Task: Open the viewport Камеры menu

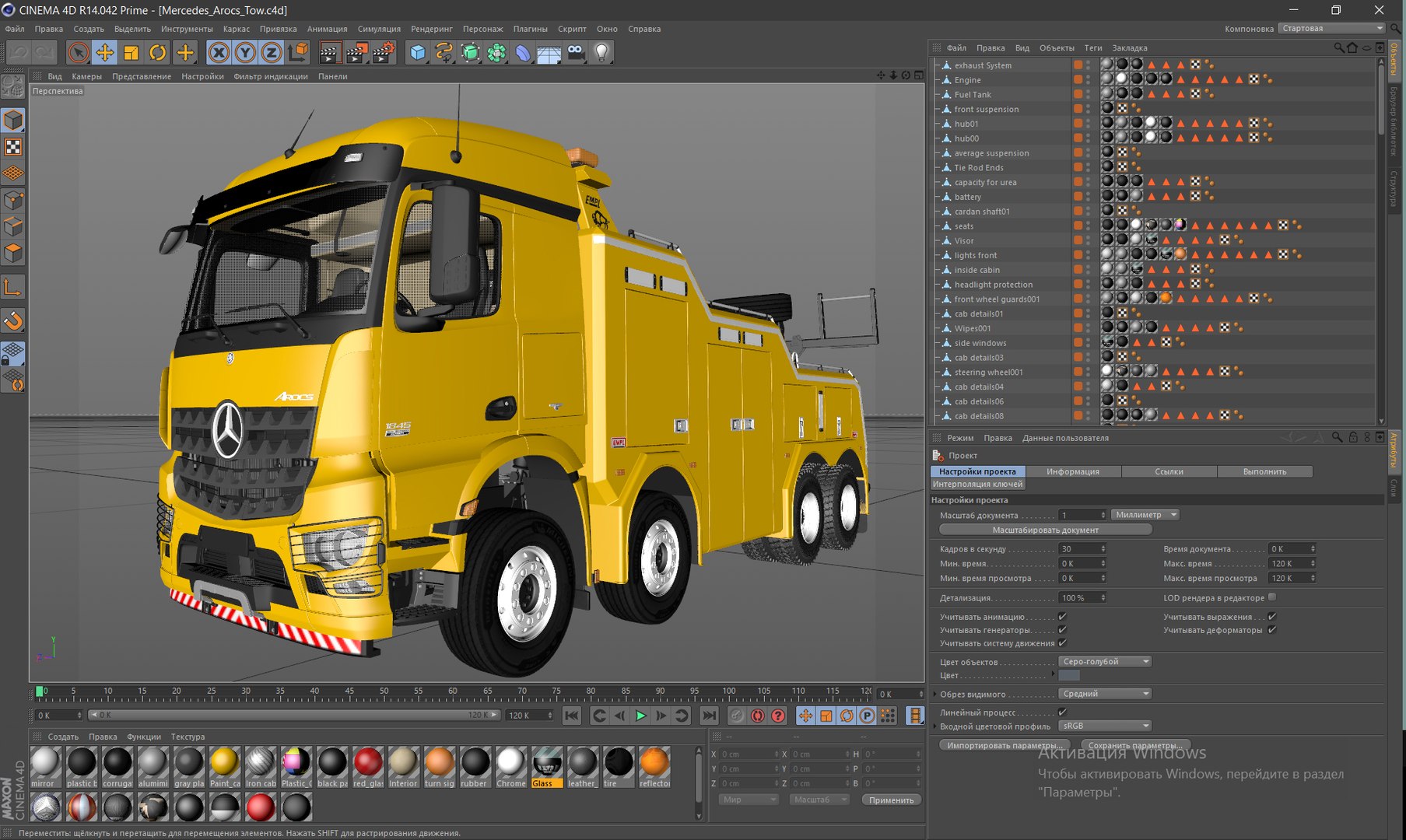Action: coord(87,76)
